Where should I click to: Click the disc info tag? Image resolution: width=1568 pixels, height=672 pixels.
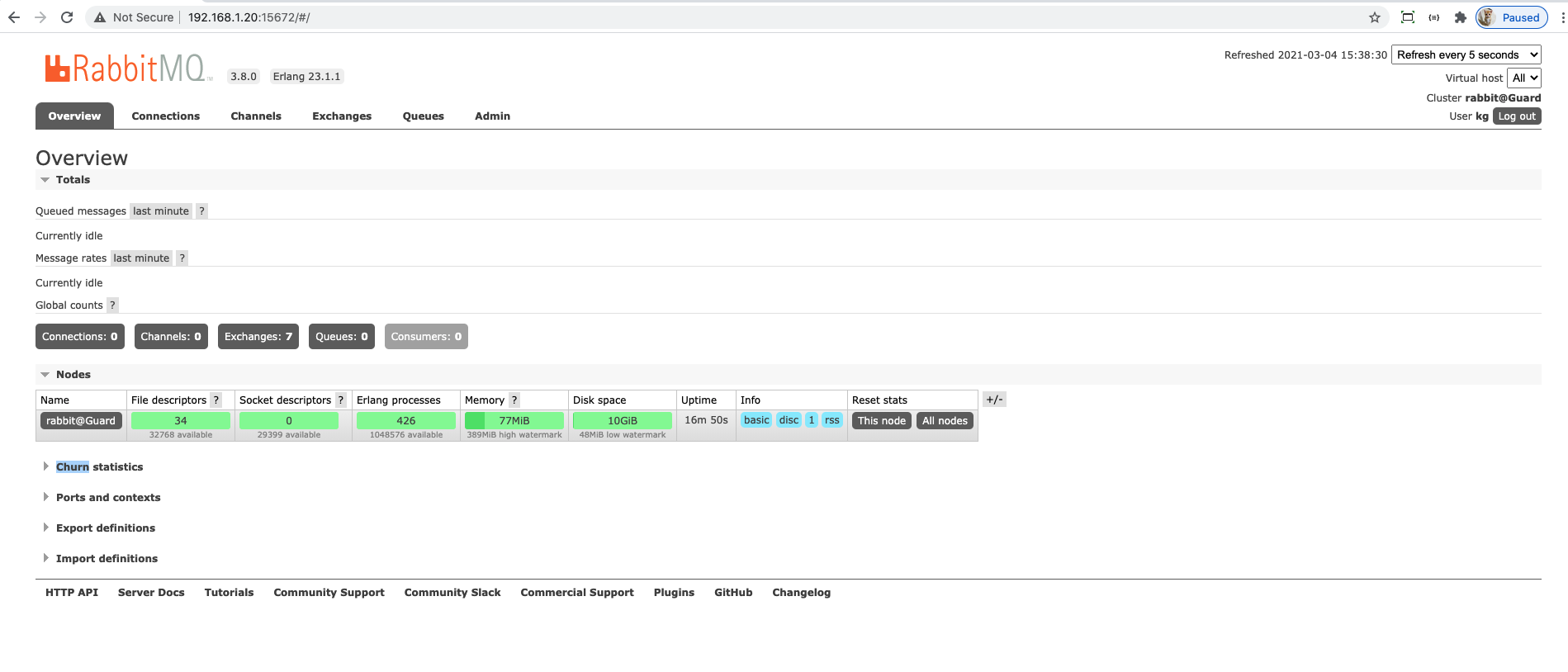pos(789,420)
